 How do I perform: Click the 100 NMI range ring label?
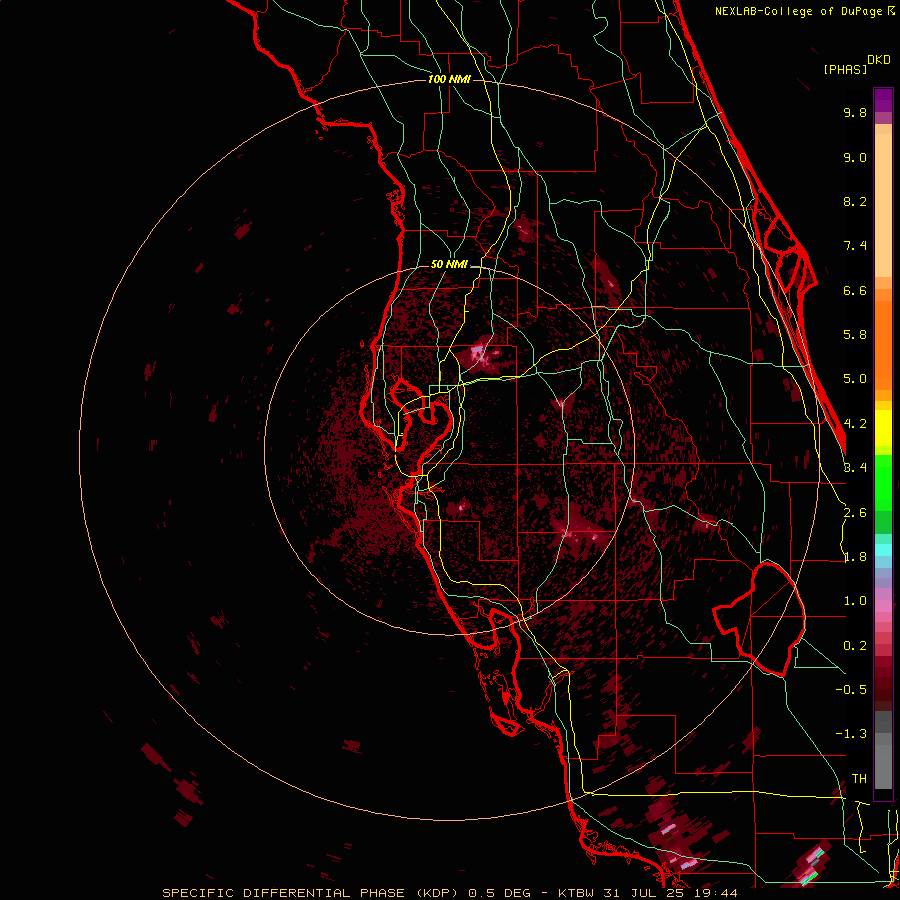click(449, 79)
